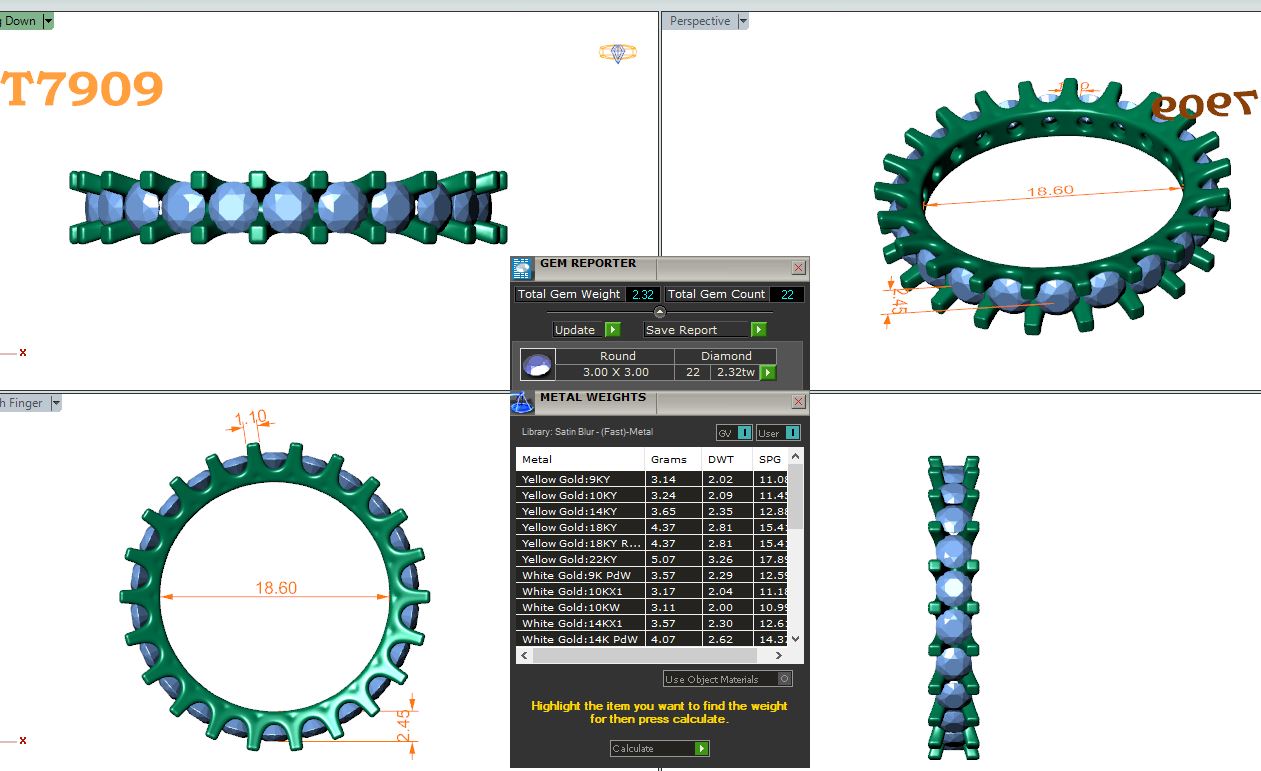Click the round diamond gem thumbnail

pos(537,365)
